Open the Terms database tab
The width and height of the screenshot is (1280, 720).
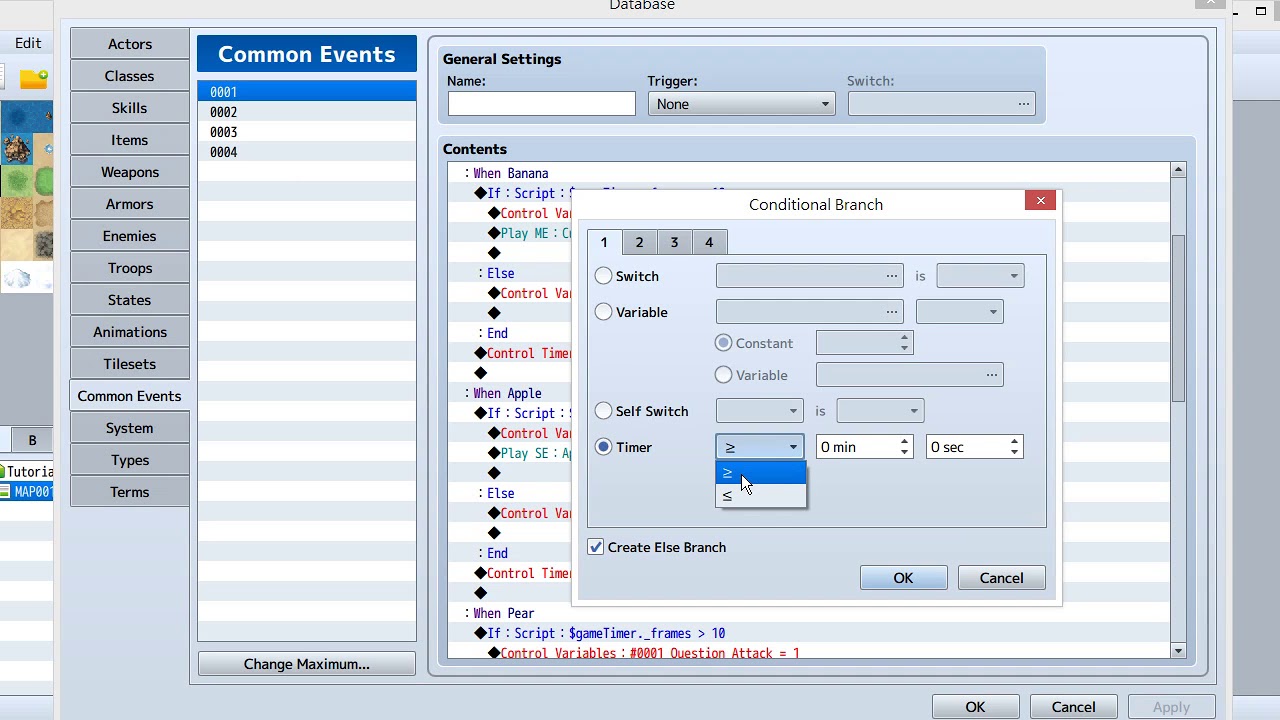point(130,492)
